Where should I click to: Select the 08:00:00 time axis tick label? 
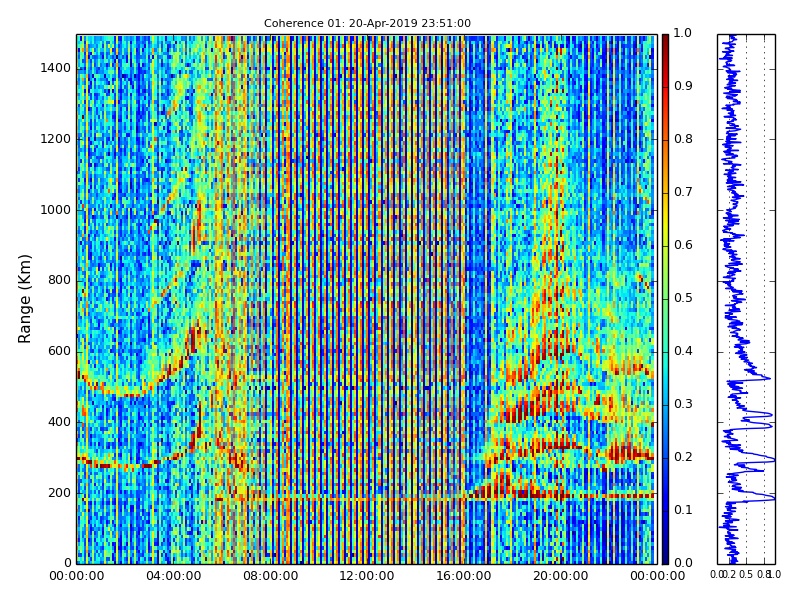[x=270, y=576]
